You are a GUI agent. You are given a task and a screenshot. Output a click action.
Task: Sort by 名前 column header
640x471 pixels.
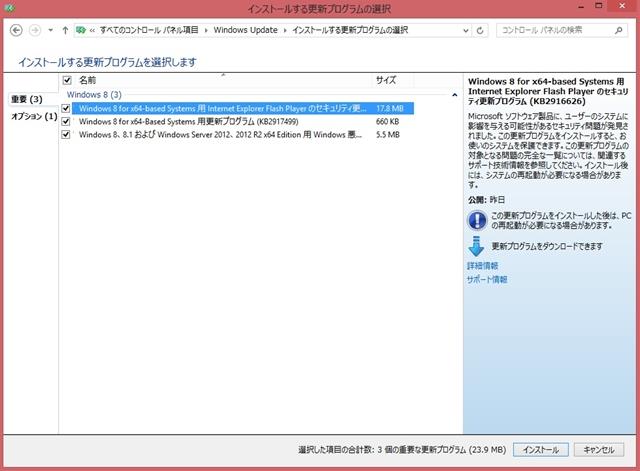pos(88,80)
